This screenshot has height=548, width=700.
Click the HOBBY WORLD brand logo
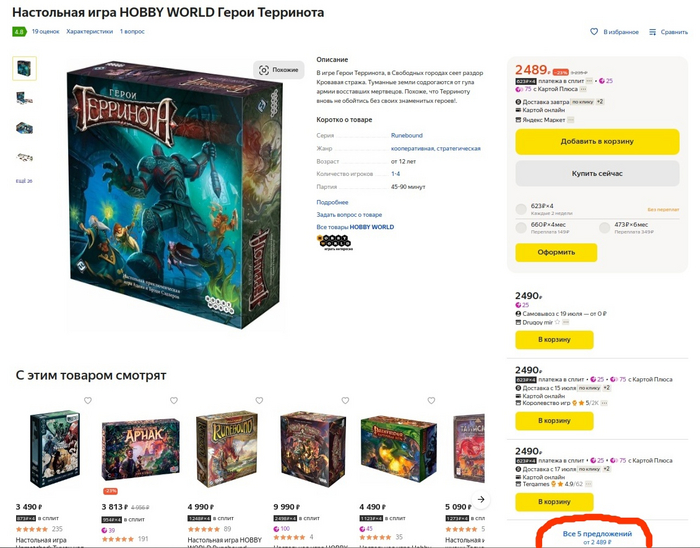[335, 242]
